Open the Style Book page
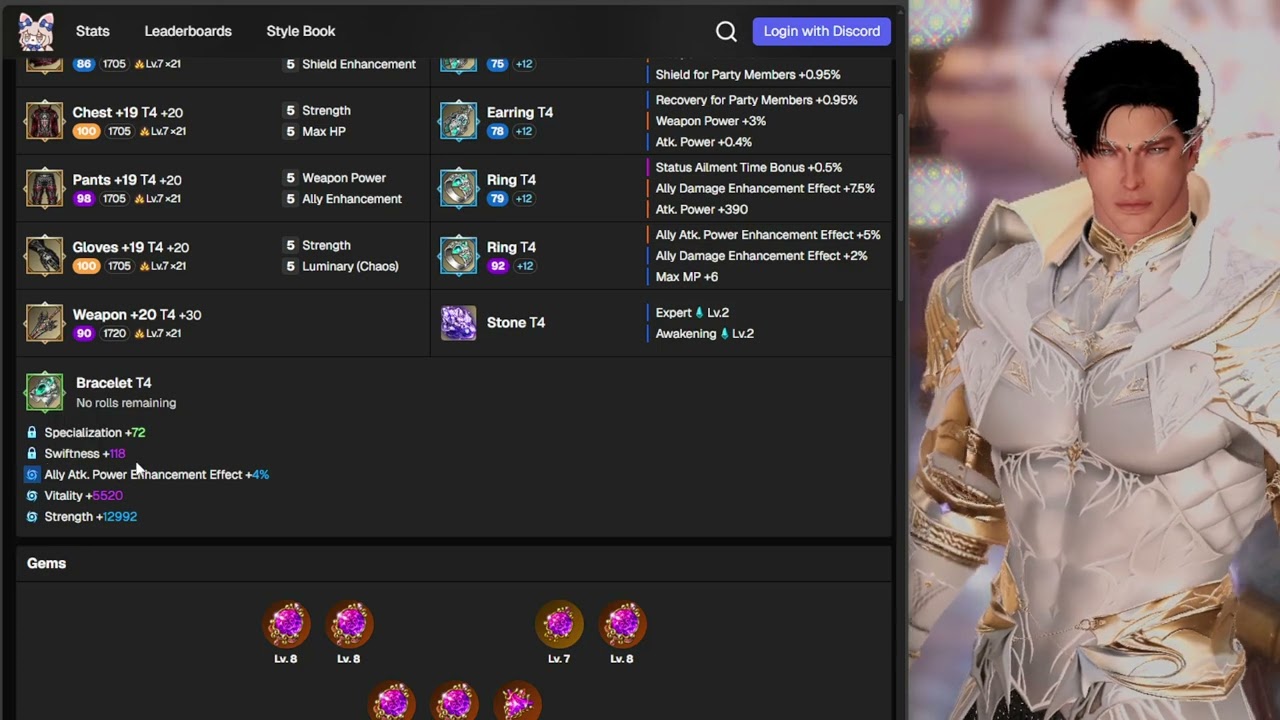 (301, 31)
